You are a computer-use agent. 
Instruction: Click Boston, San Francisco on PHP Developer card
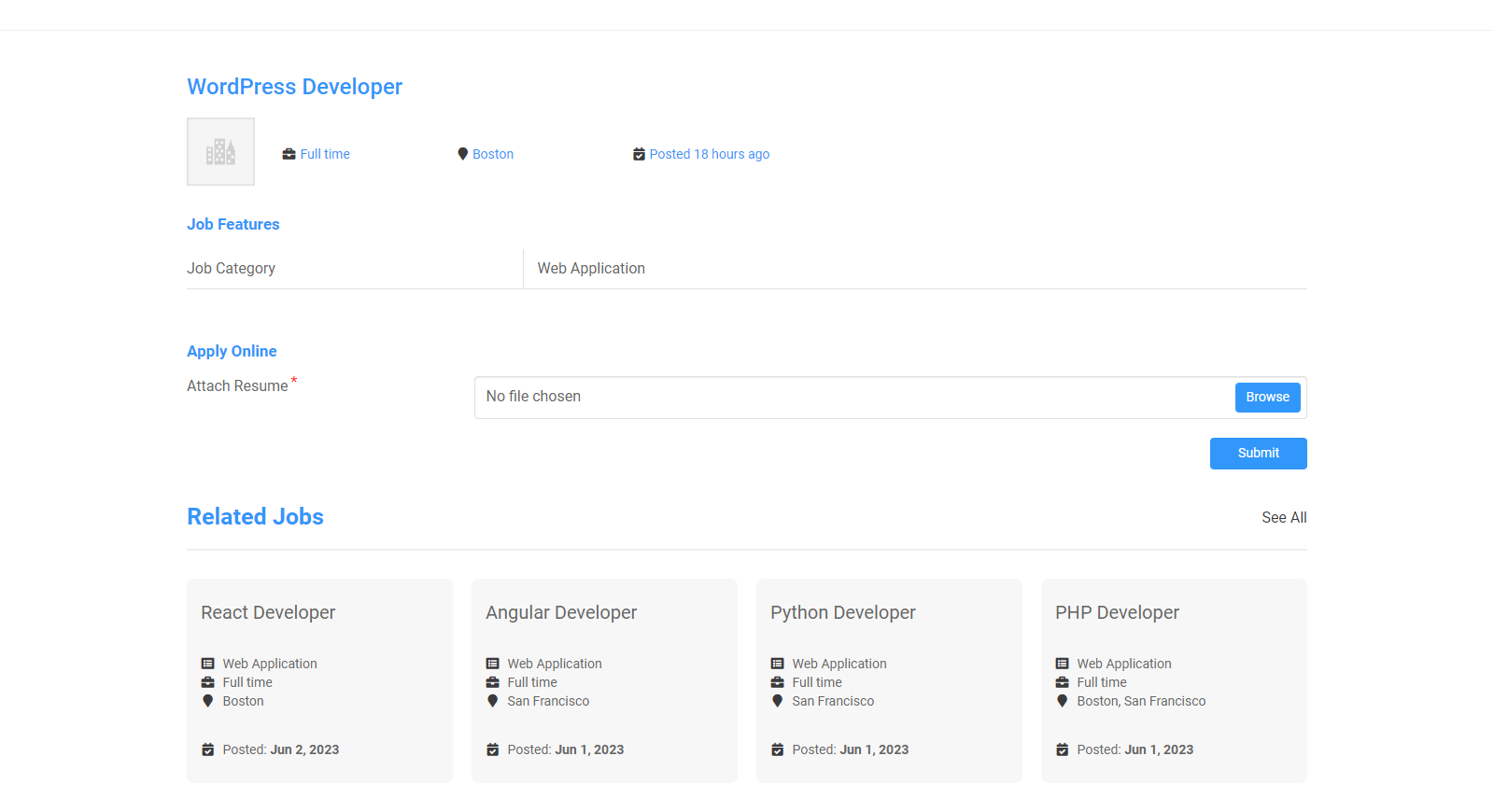(1141, 701)
